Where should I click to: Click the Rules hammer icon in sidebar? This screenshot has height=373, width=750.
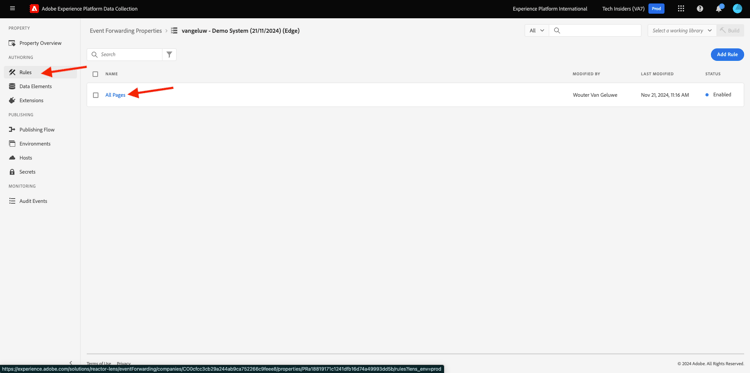tap(12, 72)
